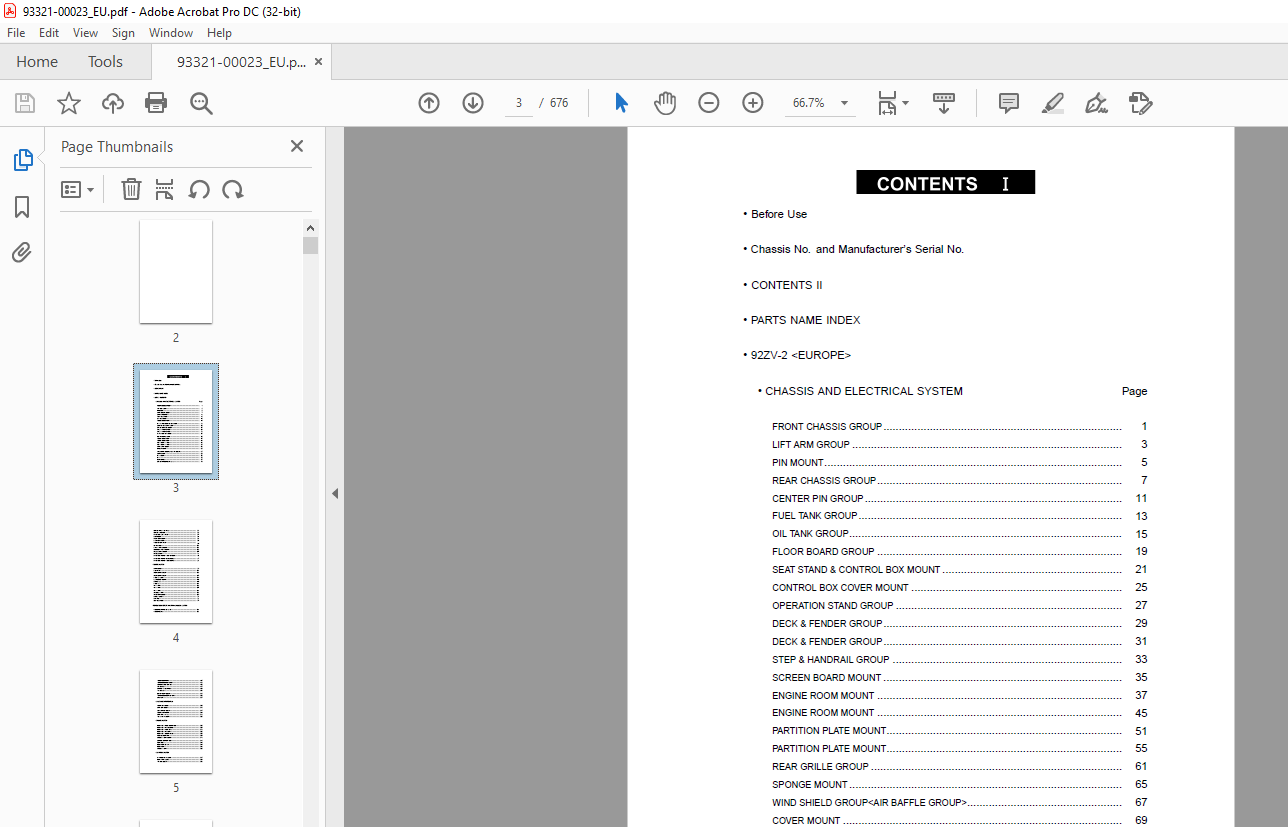Open the Attachments paperclip panel
This screenshot has width=1288, height=827.
click(22, 252)
